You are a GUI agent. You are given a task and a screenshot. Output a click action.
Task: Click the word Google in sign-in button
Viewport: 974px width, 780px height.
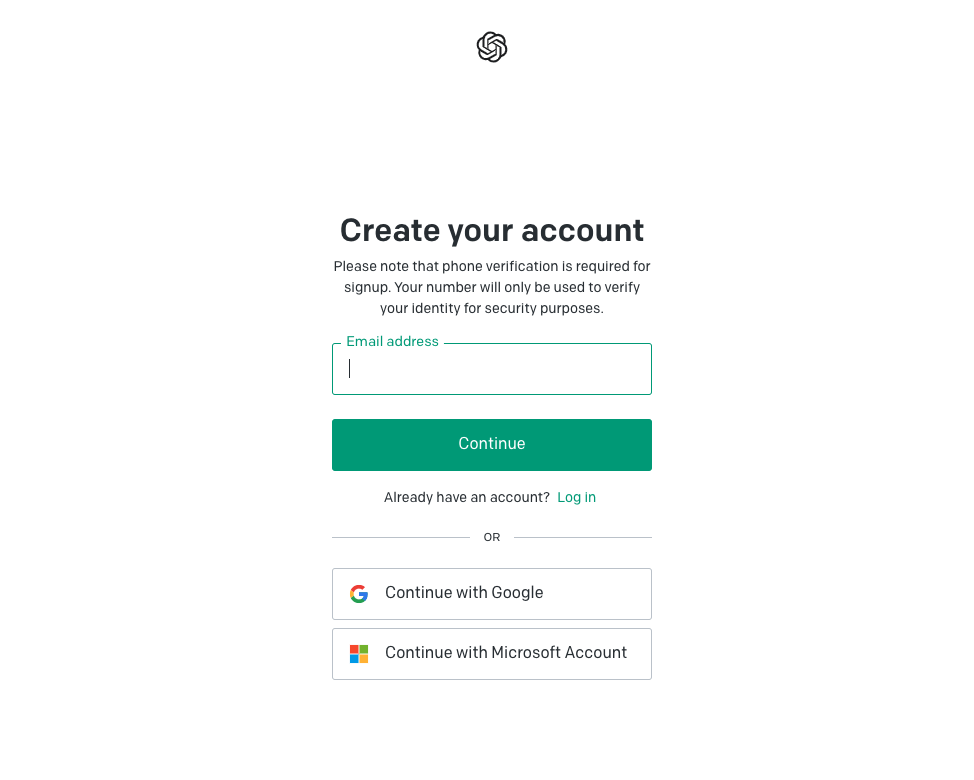[x=517, y=592]
